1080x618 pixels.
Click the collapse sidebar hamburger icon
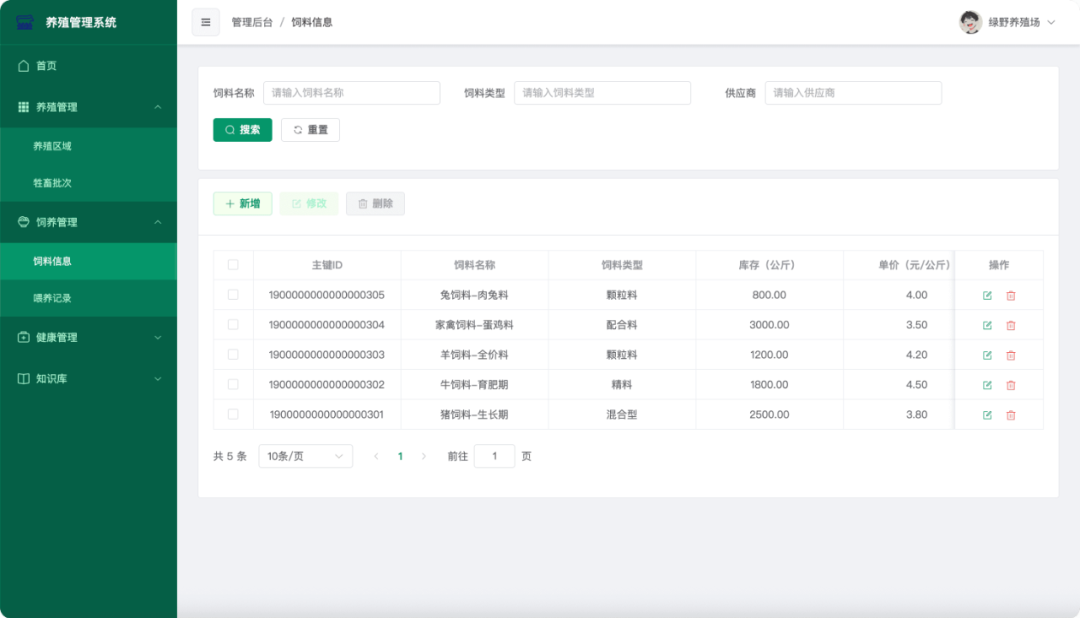[x=206, y=22]
